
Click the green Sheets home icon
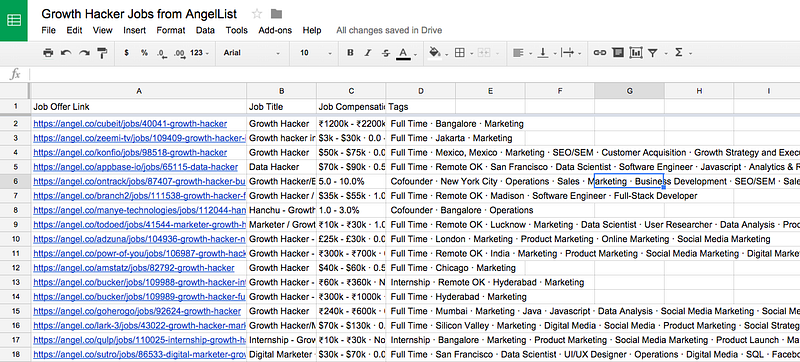click(x=14, y=20)
